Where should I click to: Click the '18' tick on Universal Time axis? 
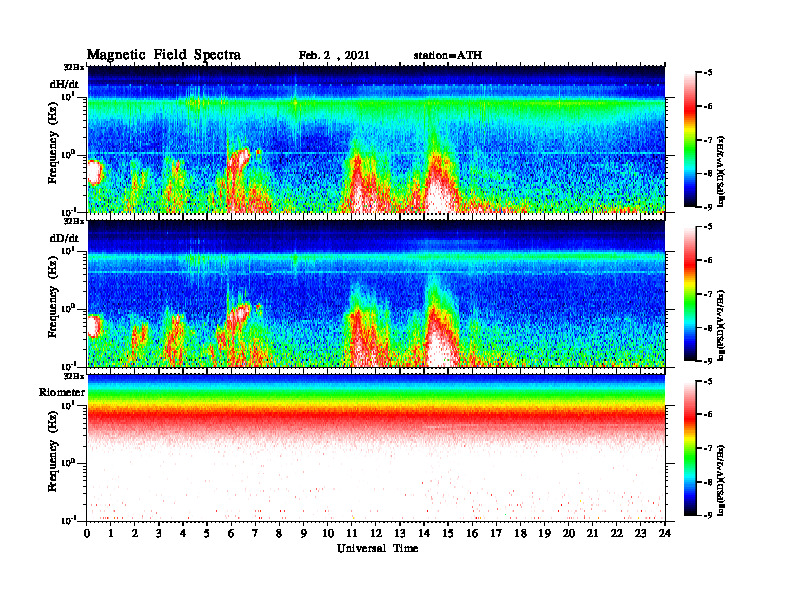[520, 533]
